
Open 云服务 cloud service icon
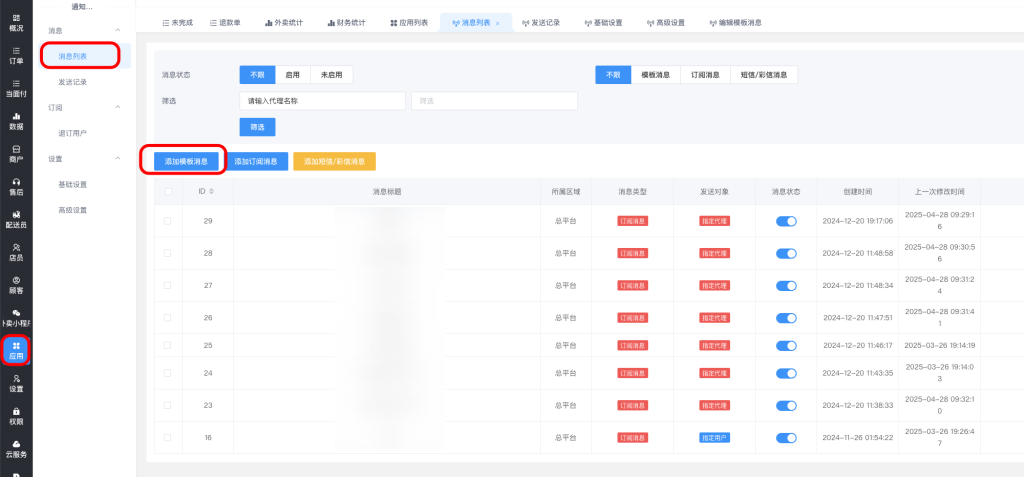16,448
